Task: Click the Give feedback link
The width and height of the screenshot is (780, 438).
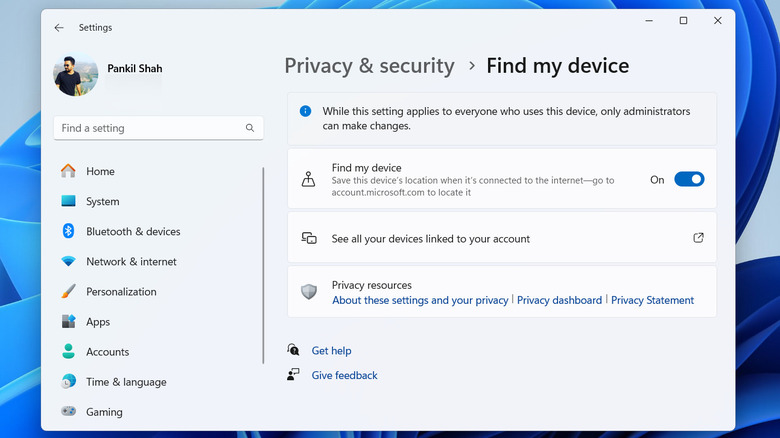Action: [x=344, y=376]
